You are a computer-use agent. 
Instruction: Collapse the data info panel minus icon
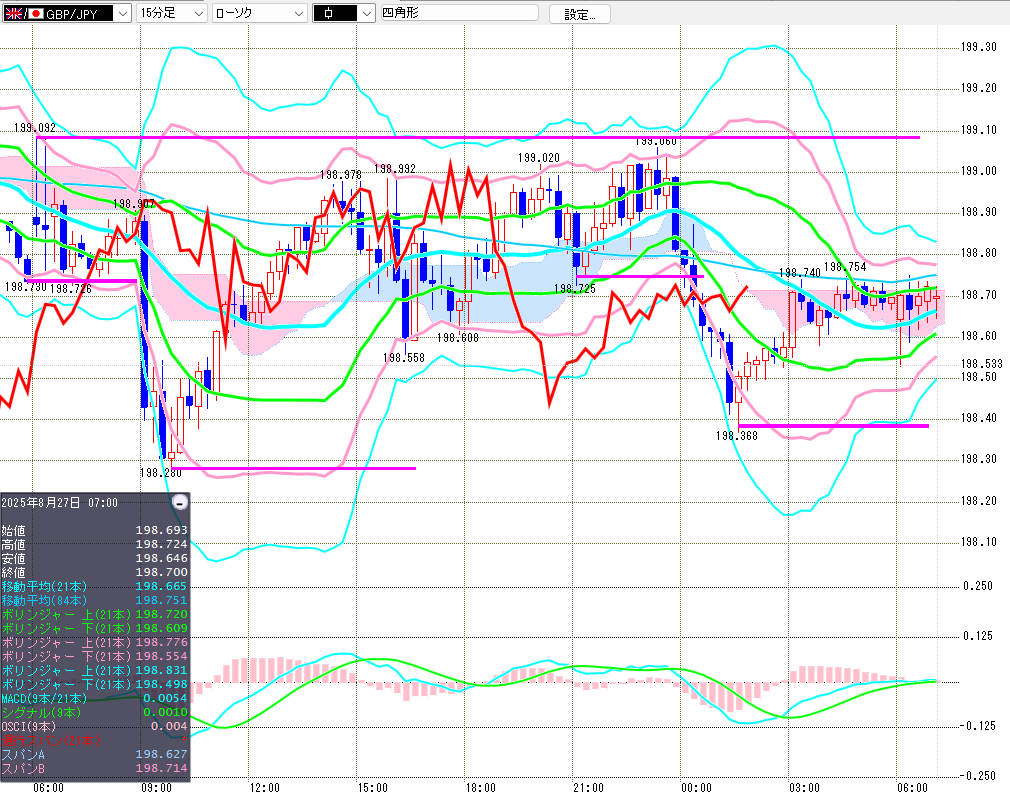click(x=180, y=503)
